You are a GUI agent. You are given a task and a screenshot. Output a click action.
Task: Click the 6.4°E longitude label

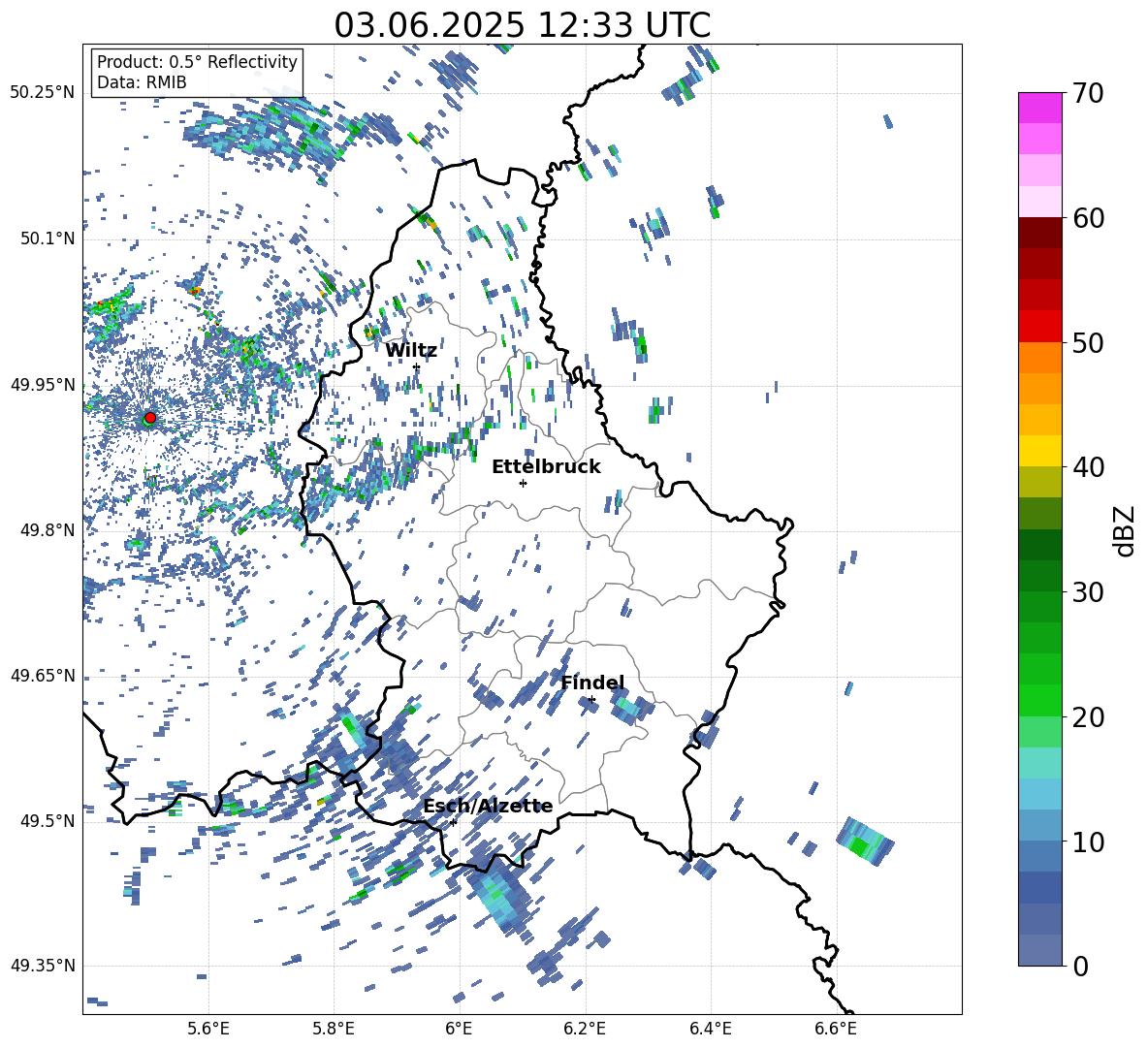click(710, 1030)
